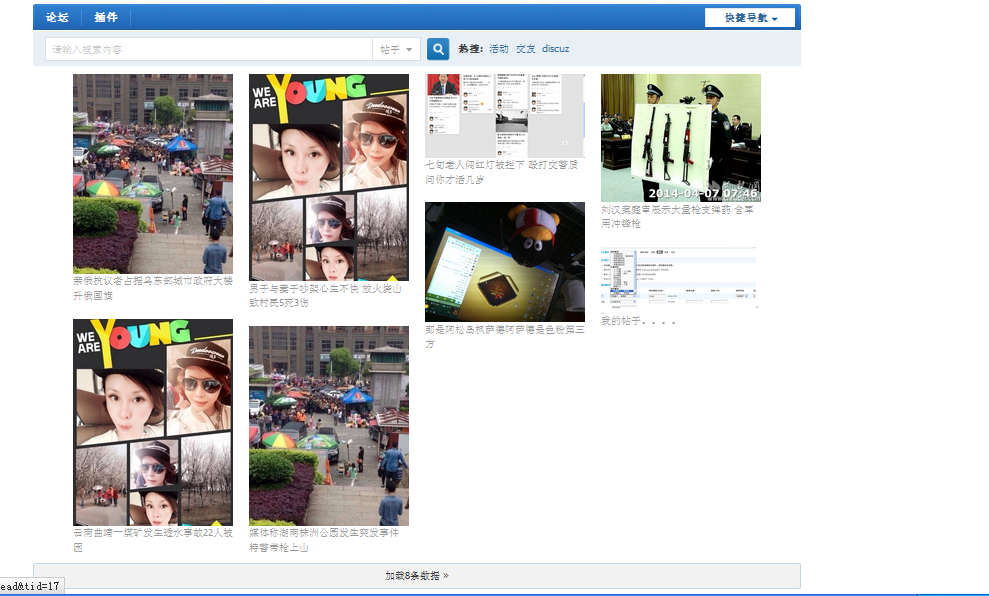The image size is (989, 596).
Task: Open the 插件 plugins tab
Action: click(x=106, y=18)
